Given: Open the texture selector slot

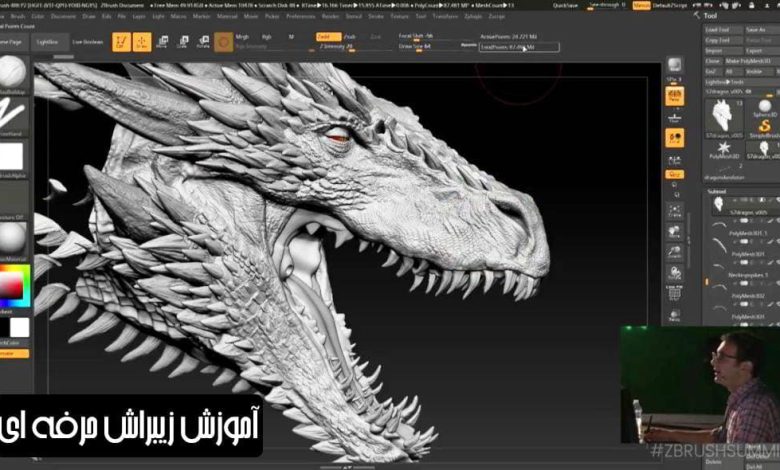Looking at the screenshot, I should [x=13, y=198].
